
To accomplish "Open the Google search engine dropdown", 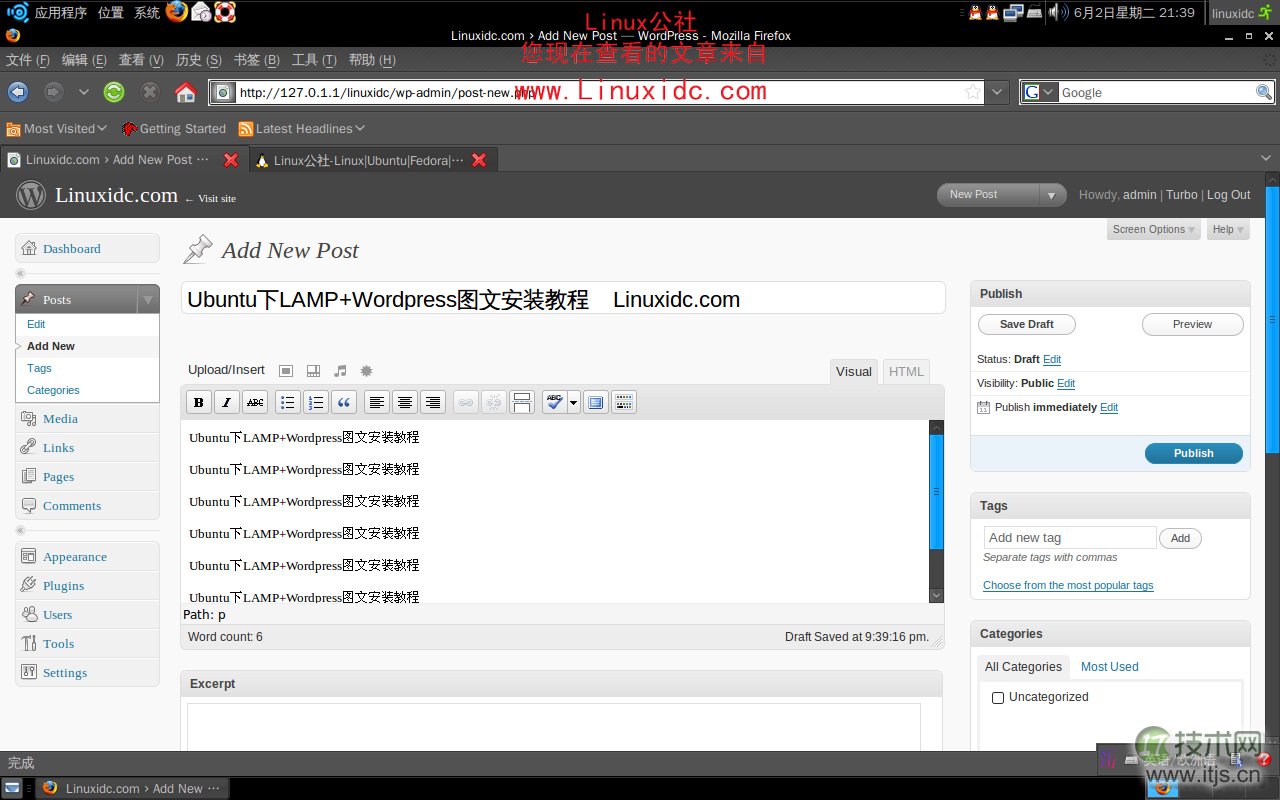I will [x=1049, y=92].
